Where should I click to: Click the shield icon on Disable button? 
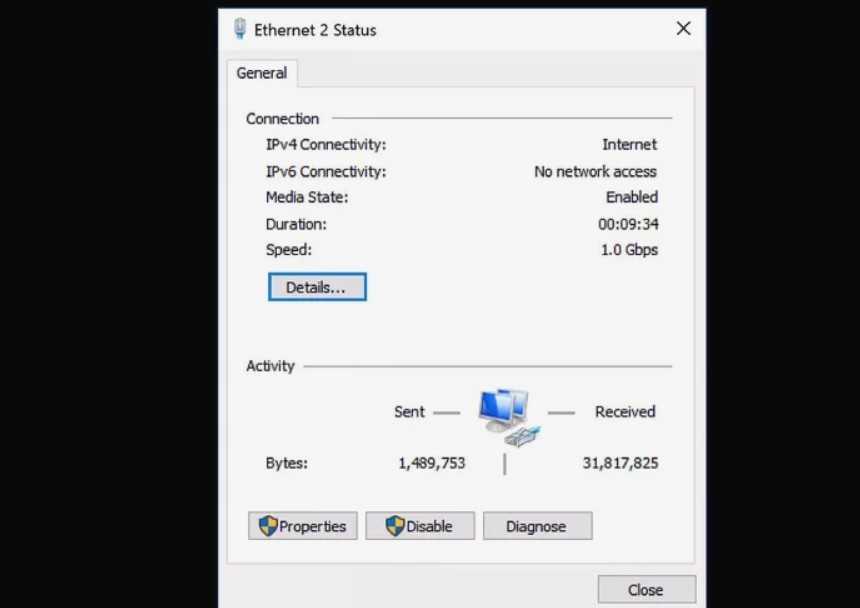point(395,526)
